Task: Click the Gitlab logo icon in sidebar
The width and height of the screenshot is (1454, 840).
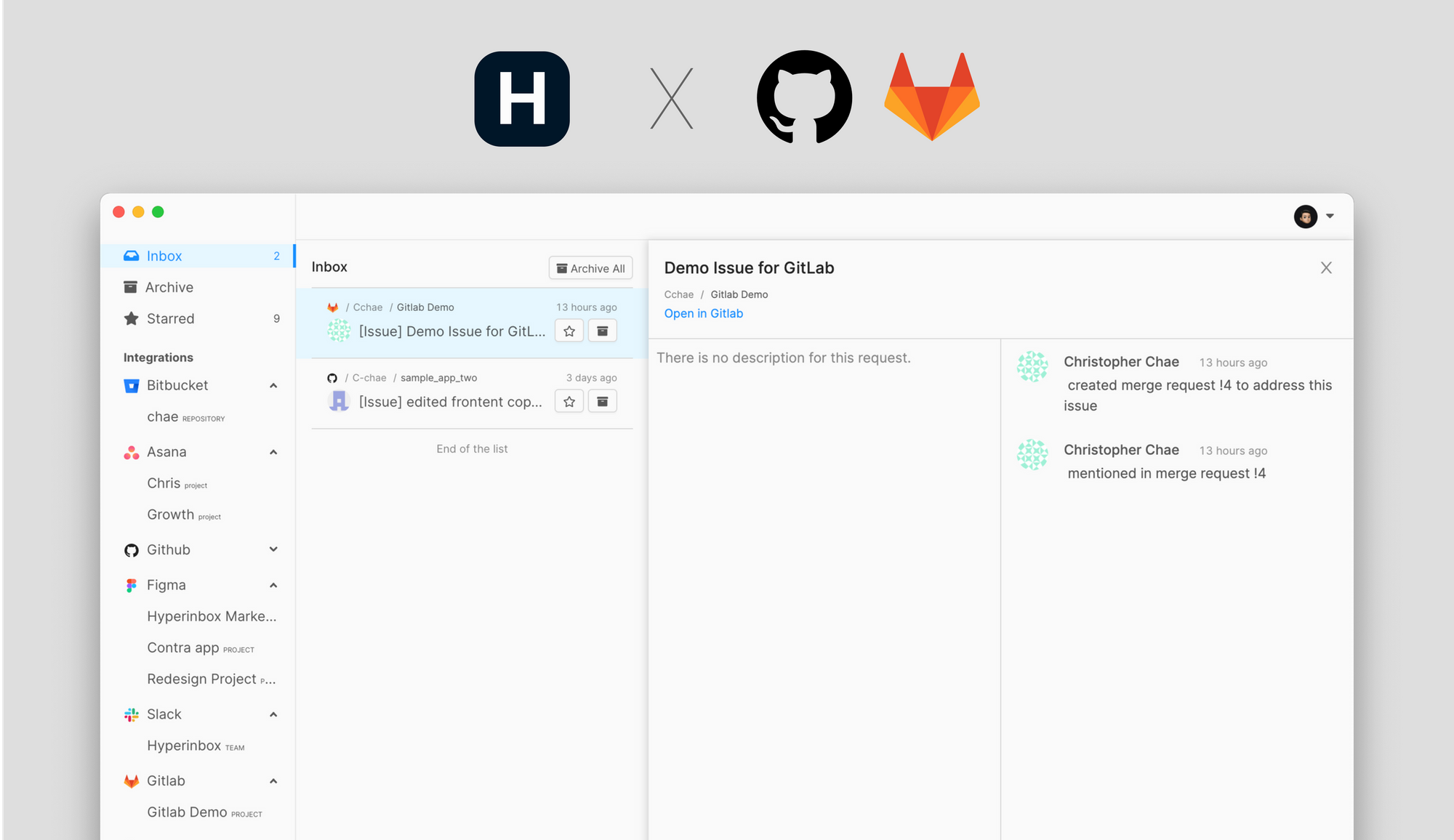Action: [x=131, y=780]
